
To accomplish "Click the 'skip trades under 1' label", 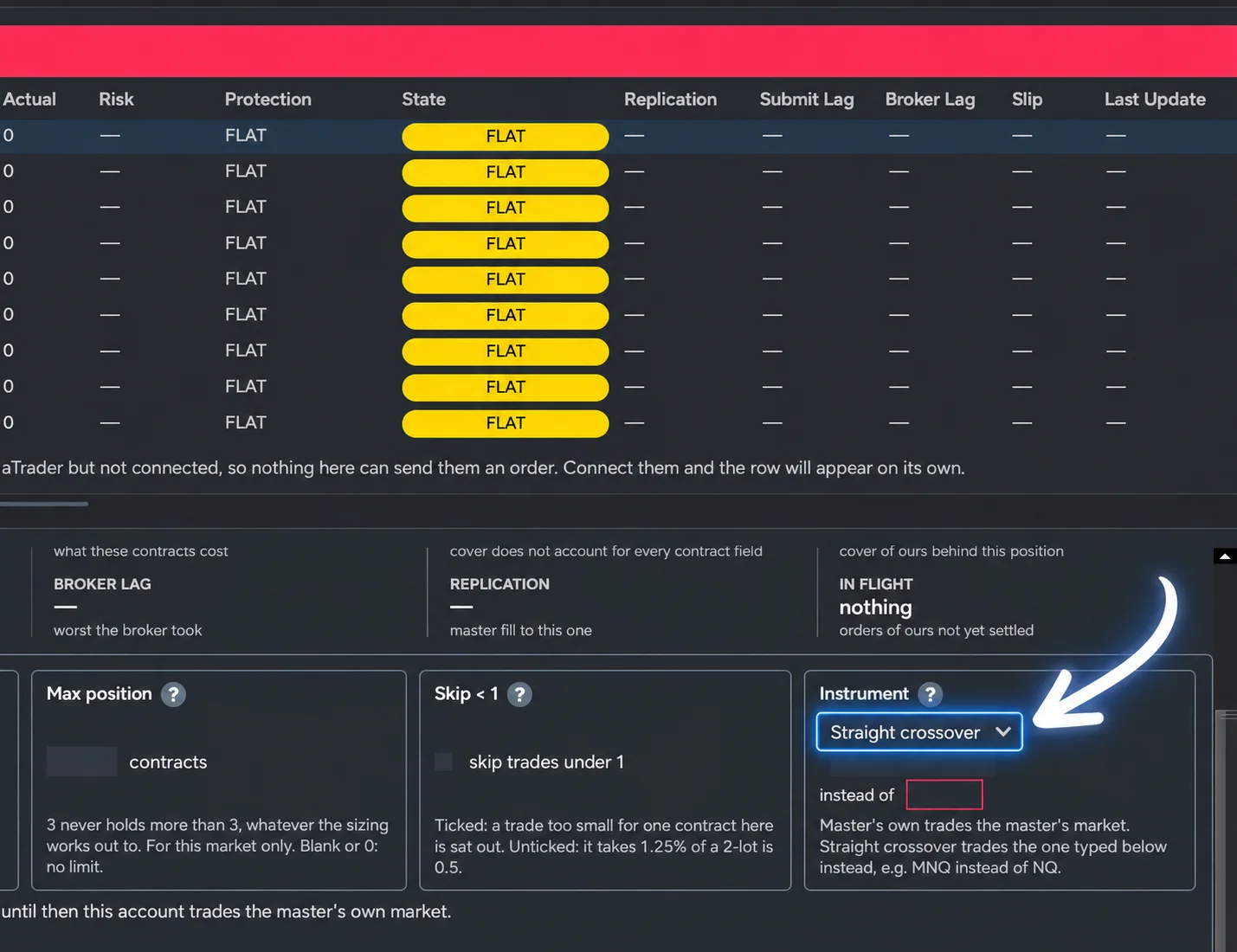I will coord(546,762).
